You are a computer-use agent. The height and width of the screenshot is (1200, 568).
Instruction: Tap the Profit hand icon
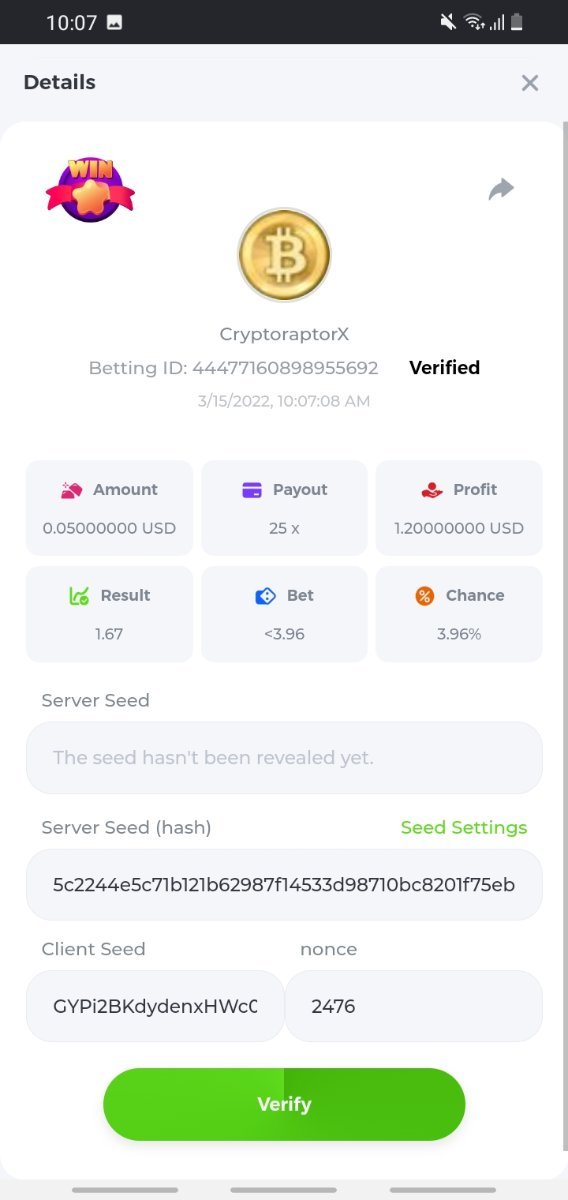pyautogui.click(x=432, y=490)
